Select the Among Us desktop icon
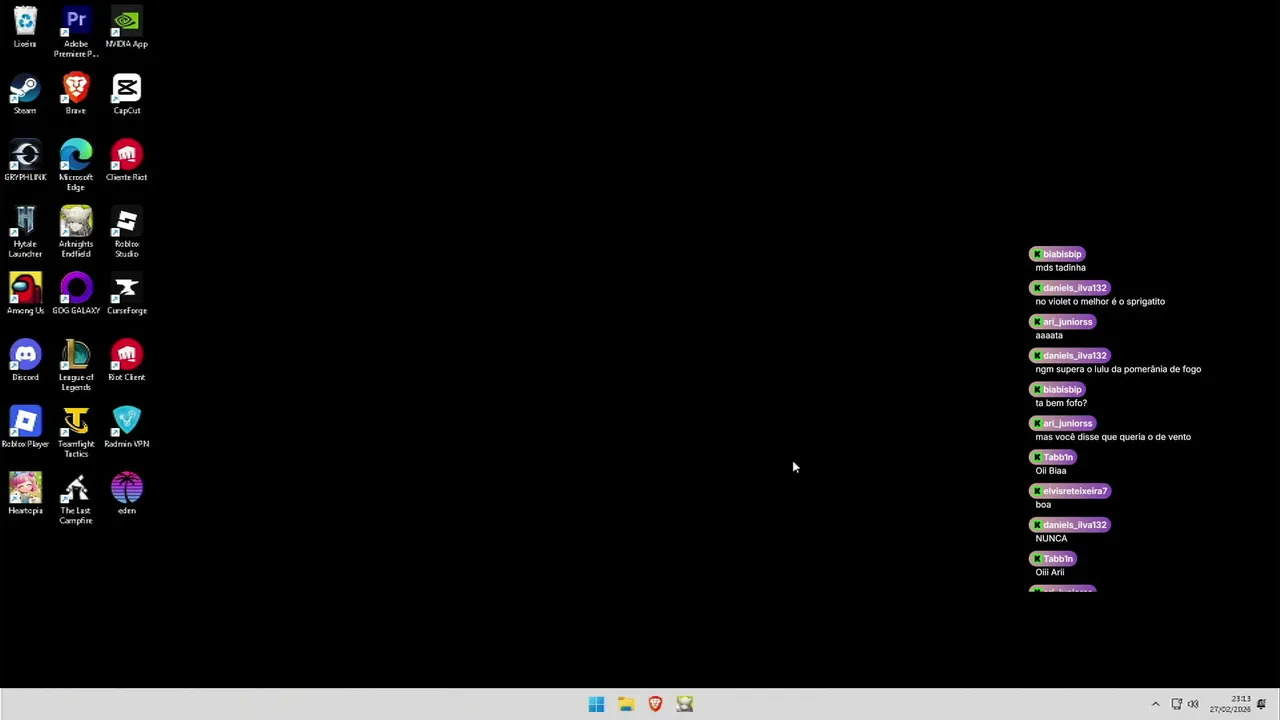1280x720 pixels. pos(25,294)
